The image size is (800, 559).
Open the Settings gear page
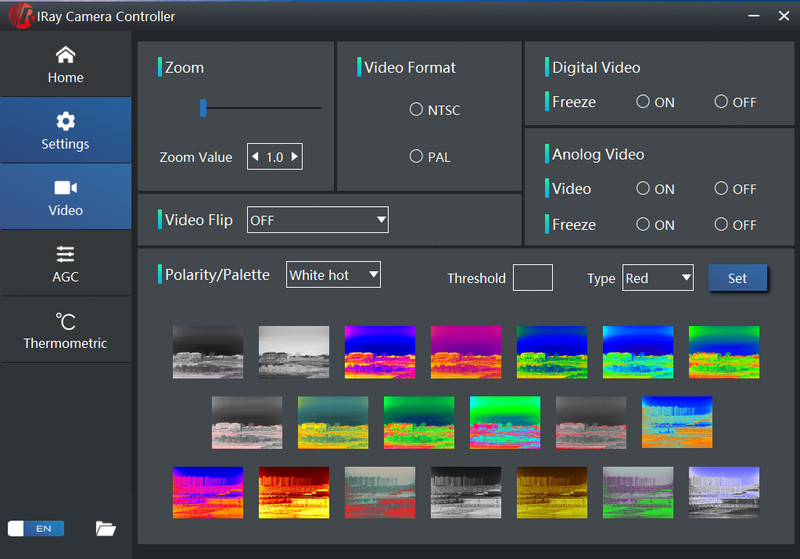pos(65,131)
